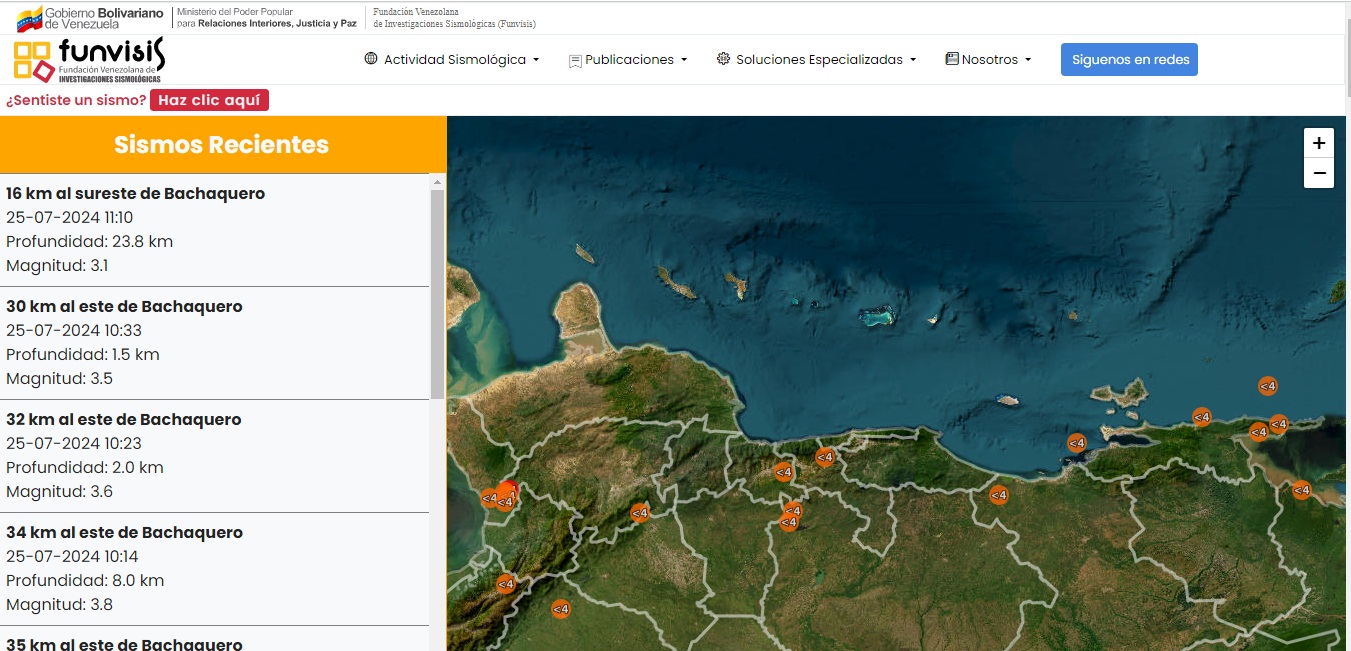
Task: Click Profundidad: 1.5 km text
Action: [x=83, y=355]
